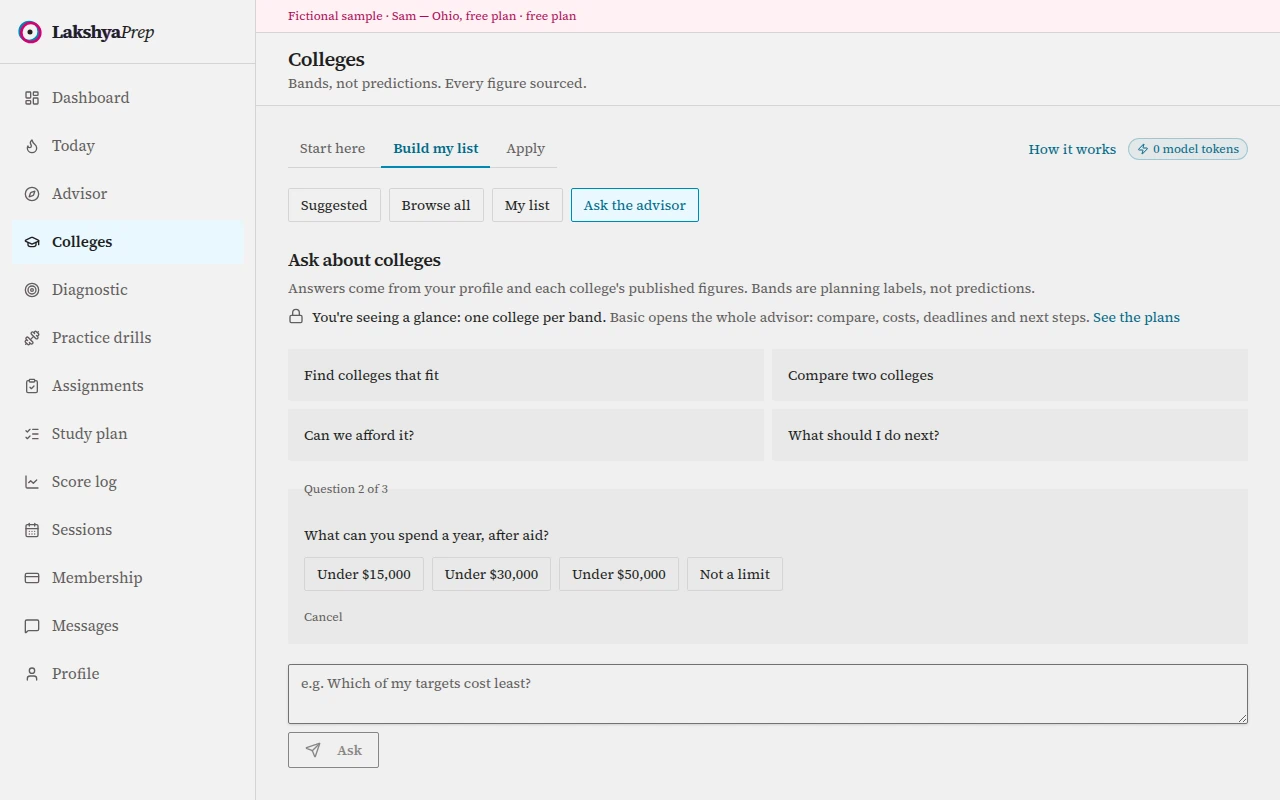The image size is (1280, 800).
Task: Show the Suggested colleges view
Action: pyautogui.click(x=334, y=205)
